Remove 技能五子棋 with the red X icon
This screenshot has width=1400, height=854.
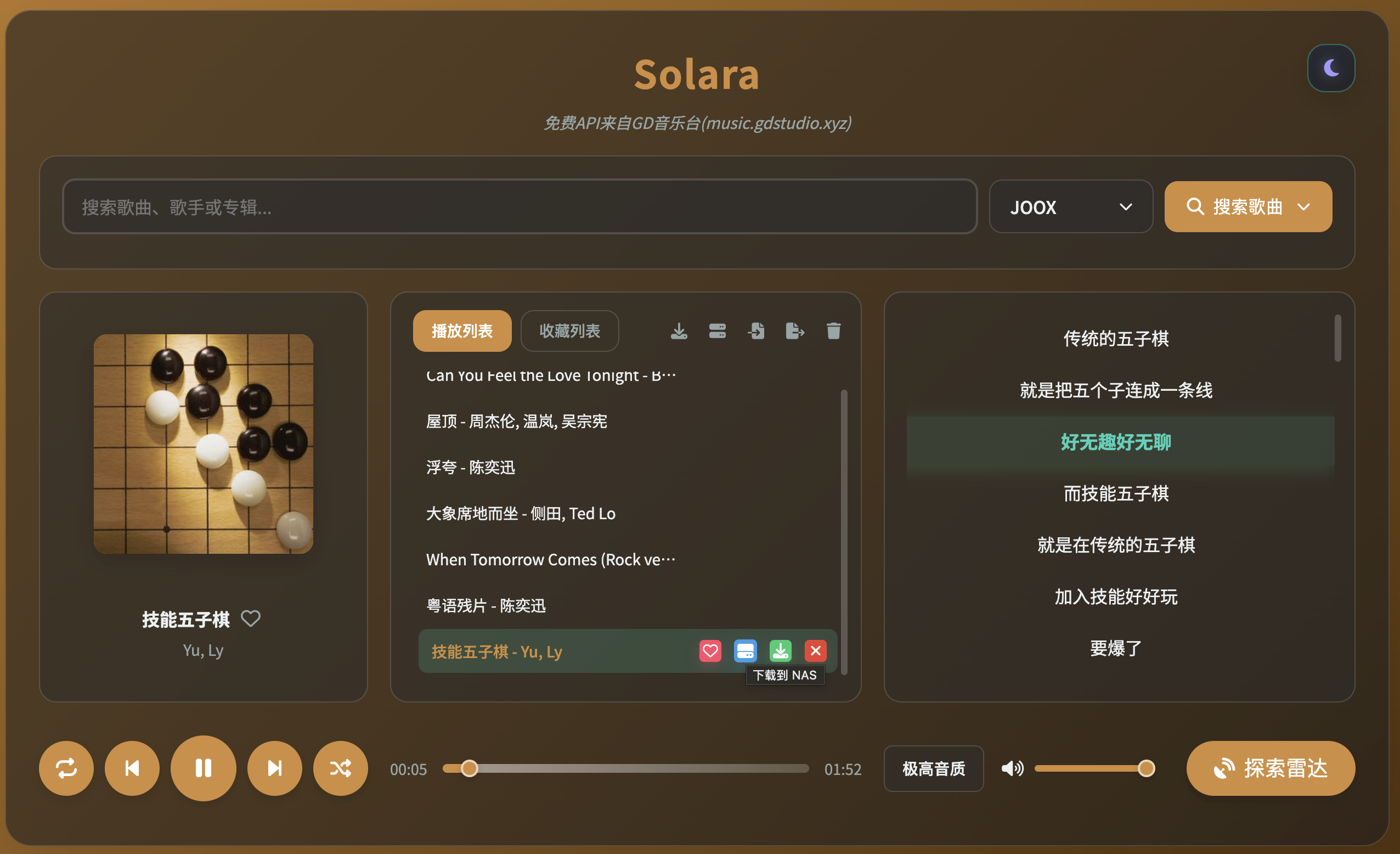815,651
